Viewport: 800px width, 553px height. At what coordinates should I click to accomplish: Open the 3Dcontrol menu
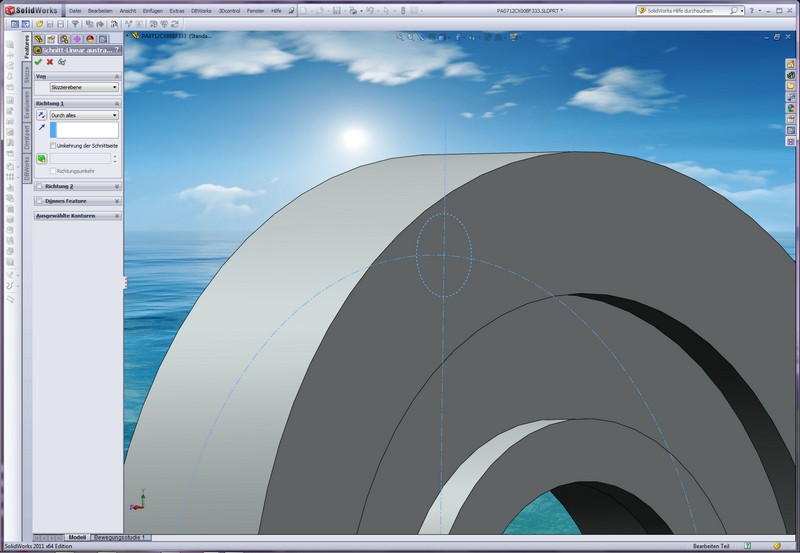tap(229, 11)
